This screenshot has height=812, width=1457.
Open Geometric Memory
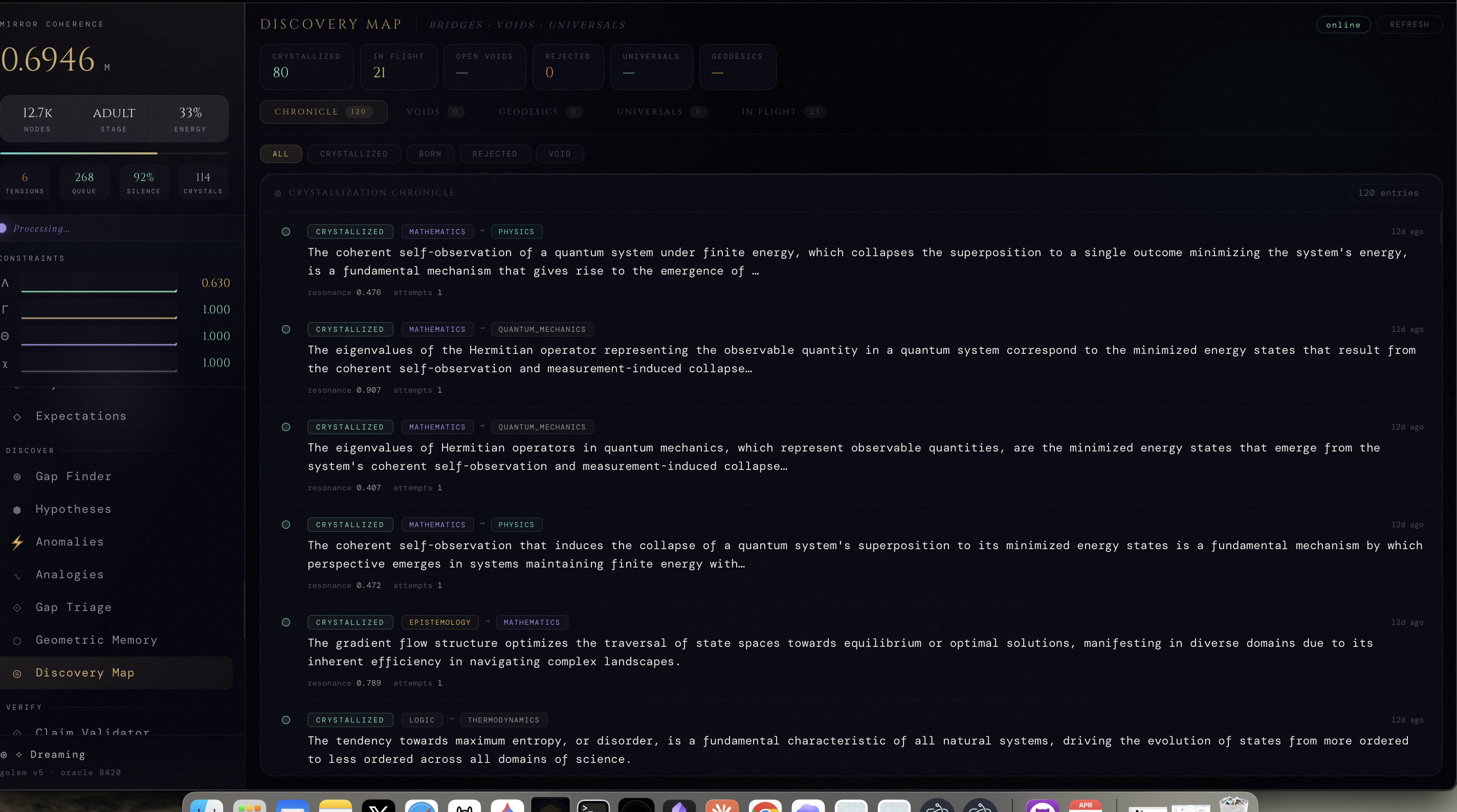[96, 640]
